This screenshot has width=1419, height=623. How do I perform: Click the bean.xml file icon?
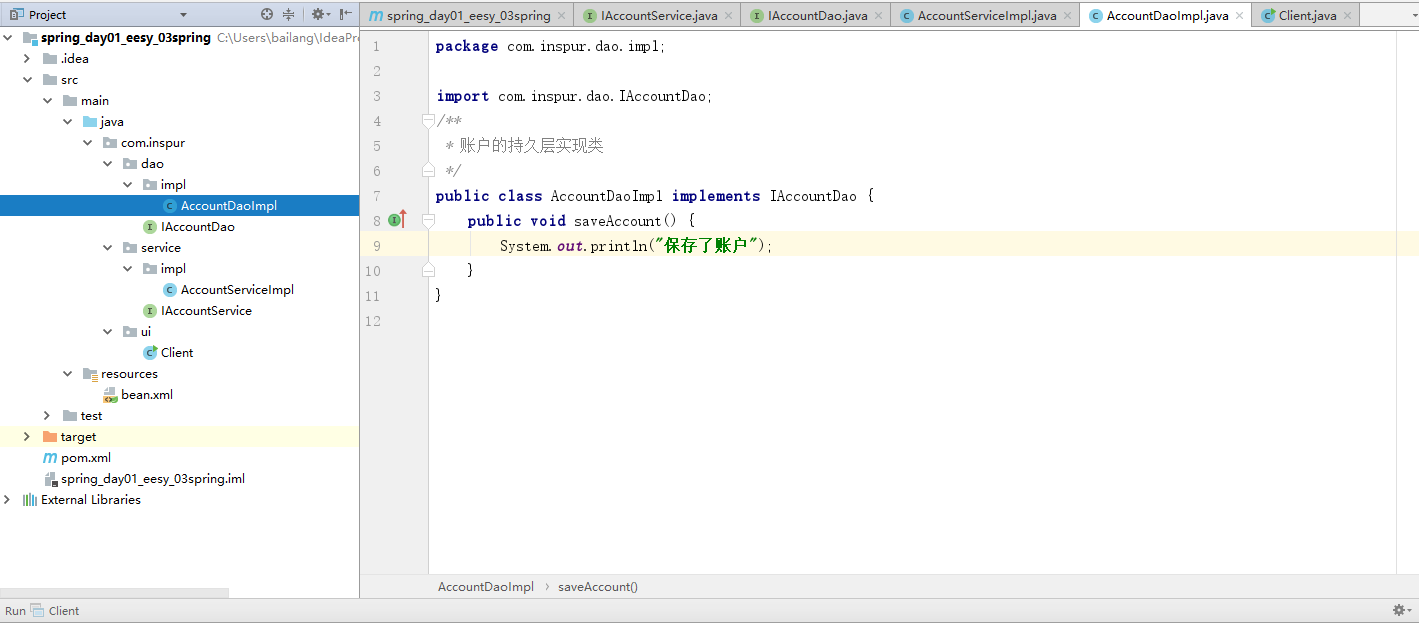110,395
